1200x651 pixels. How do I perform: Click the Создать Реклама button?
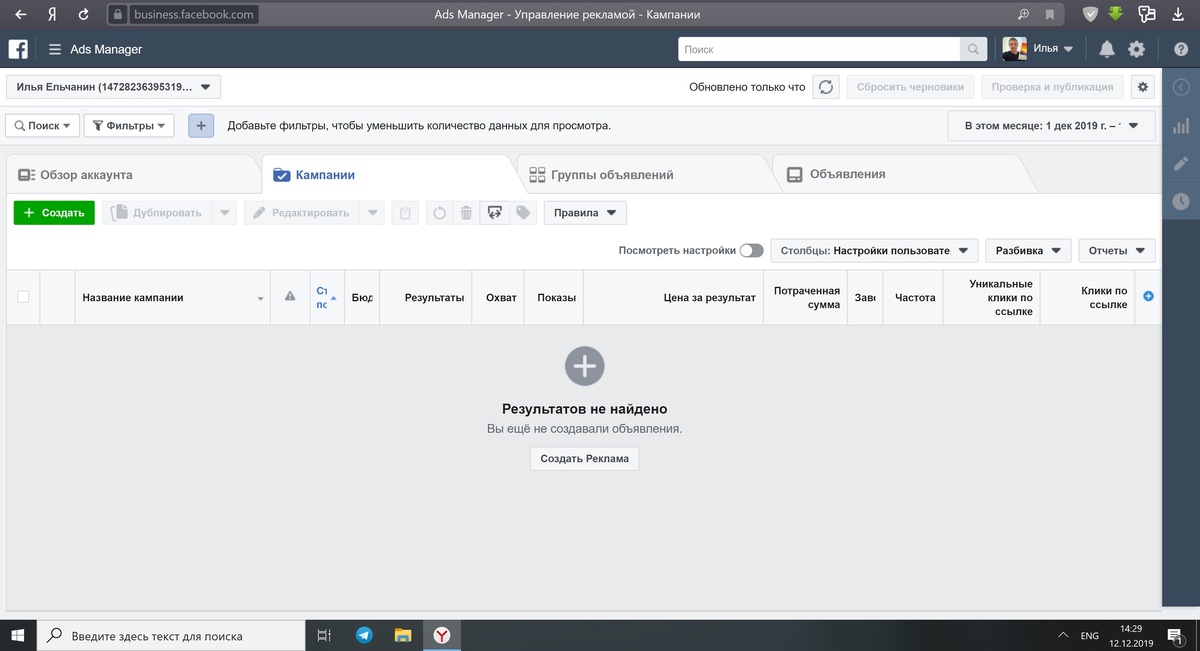pyautogui.click(x=584, y=459)
